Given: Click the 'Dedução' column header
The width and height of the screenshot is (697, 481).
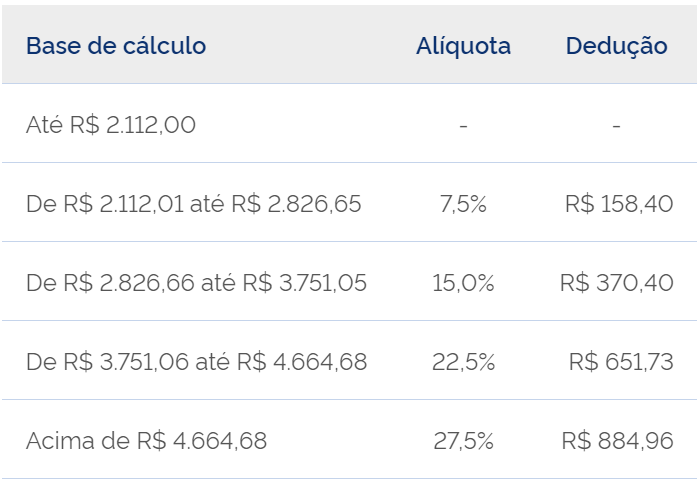Looking at the screenshot, I should (616, 46).
